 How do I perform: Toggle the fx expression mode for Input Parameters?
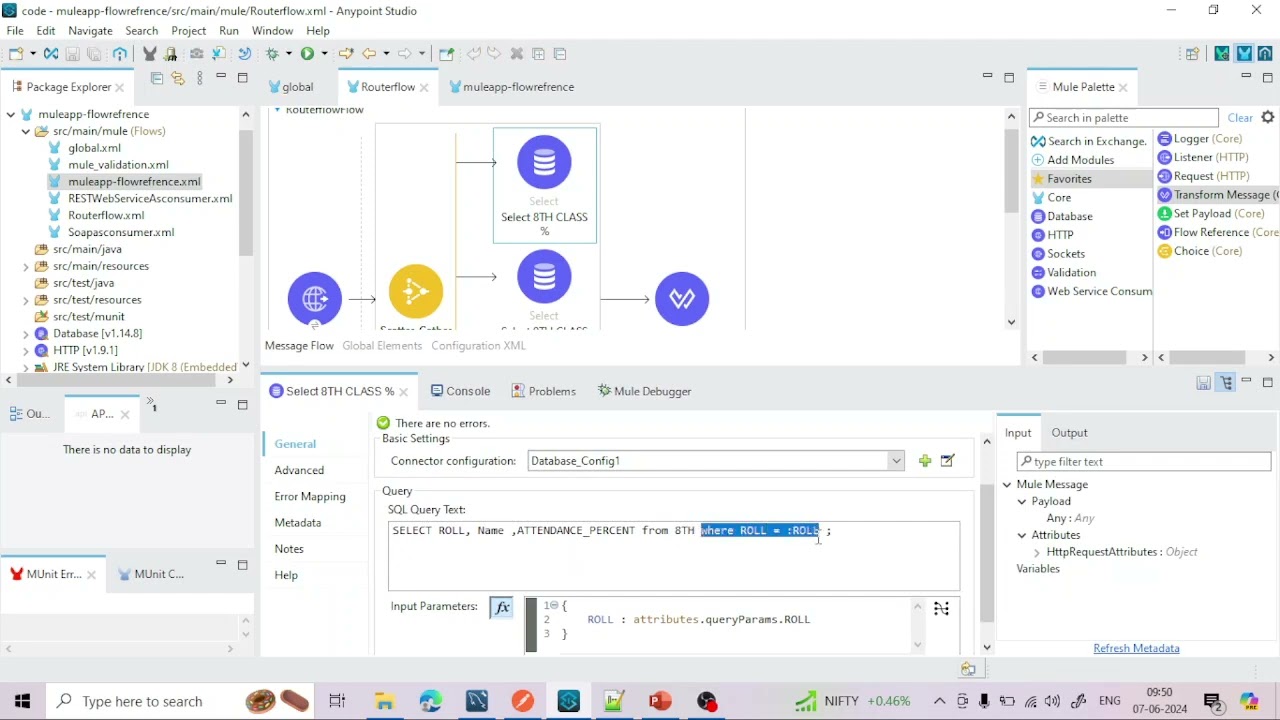pyautogui.click(x=502, y=607)
